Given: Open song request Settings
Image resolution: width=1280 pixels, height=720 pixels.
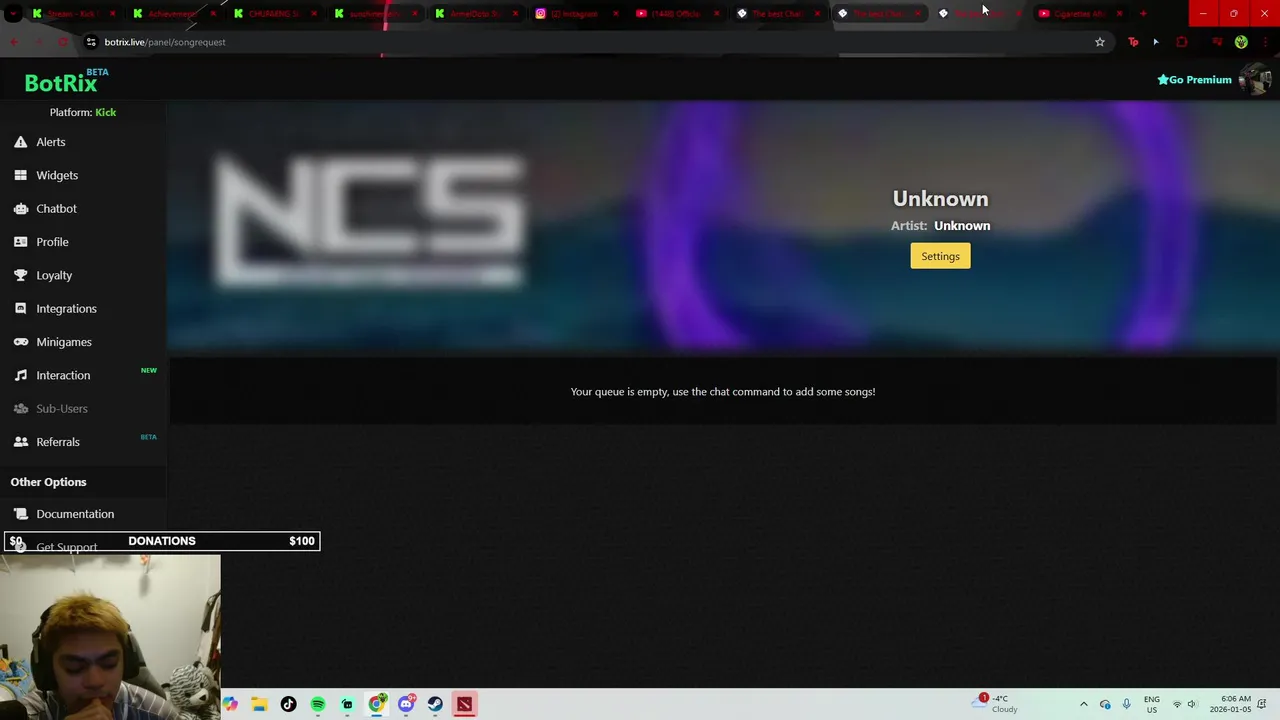Looking at the screenshot, I should pos(940,256).
